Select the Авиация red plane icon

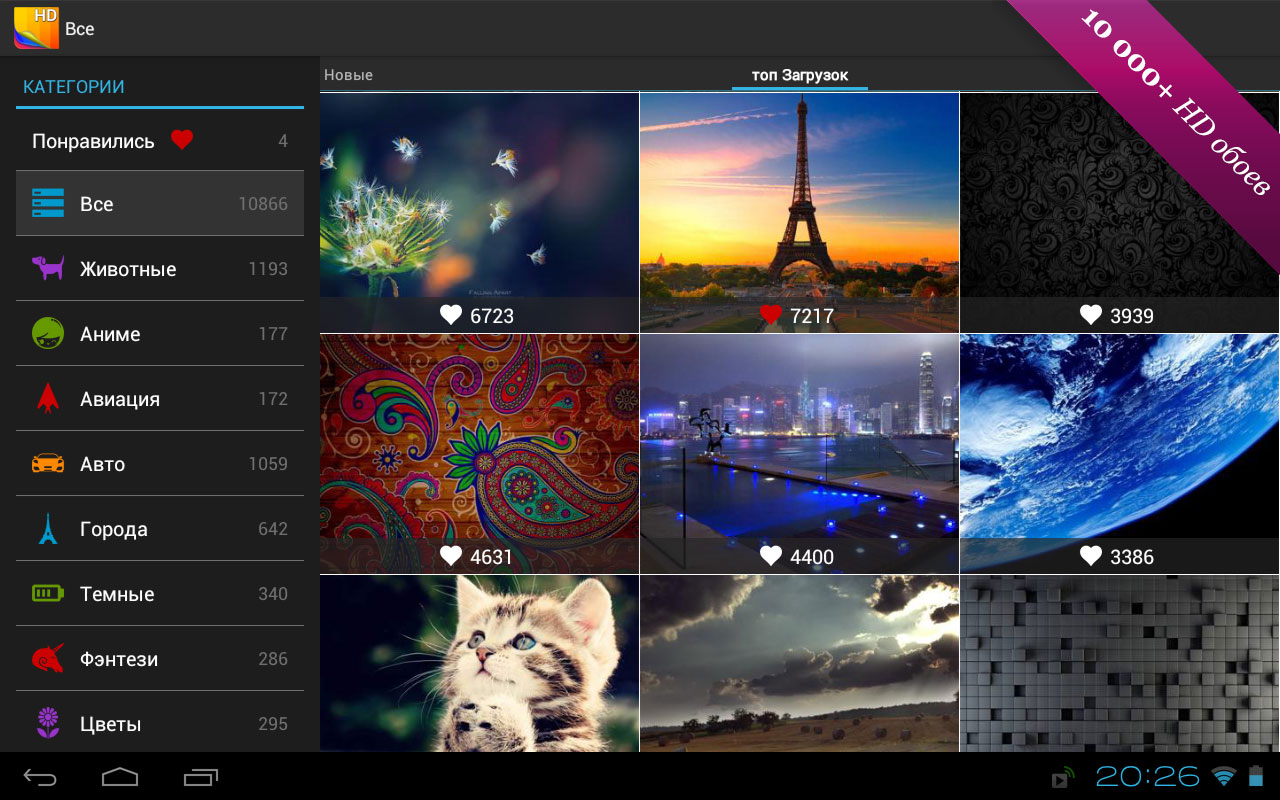tap(48, 398)
